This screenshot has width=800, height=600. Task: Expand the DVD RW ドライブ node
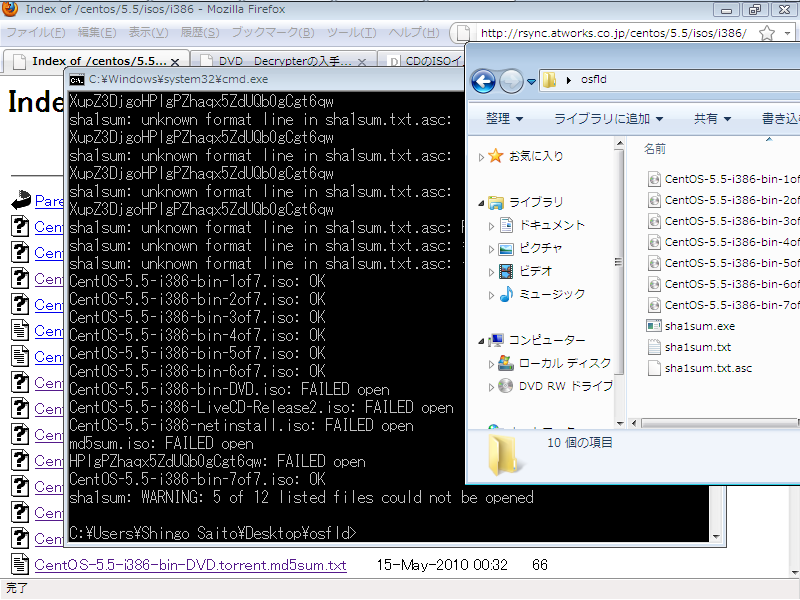pyautogui.click(x=491, y=387)
